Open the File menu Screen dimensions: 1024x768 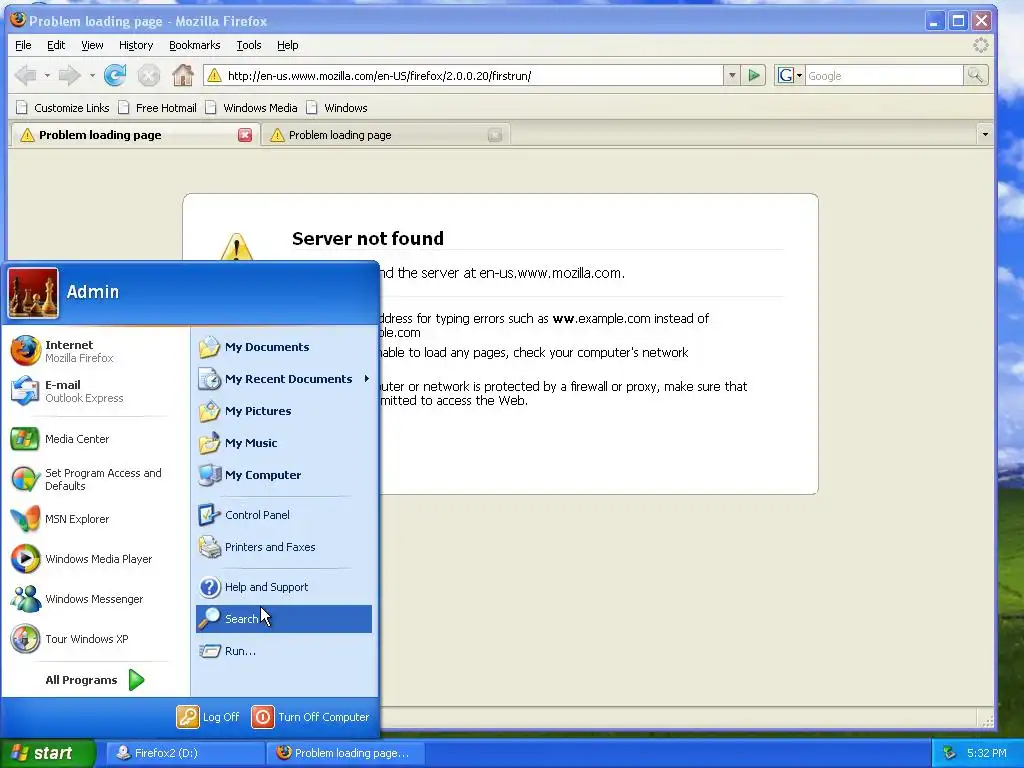pos(23,45)
